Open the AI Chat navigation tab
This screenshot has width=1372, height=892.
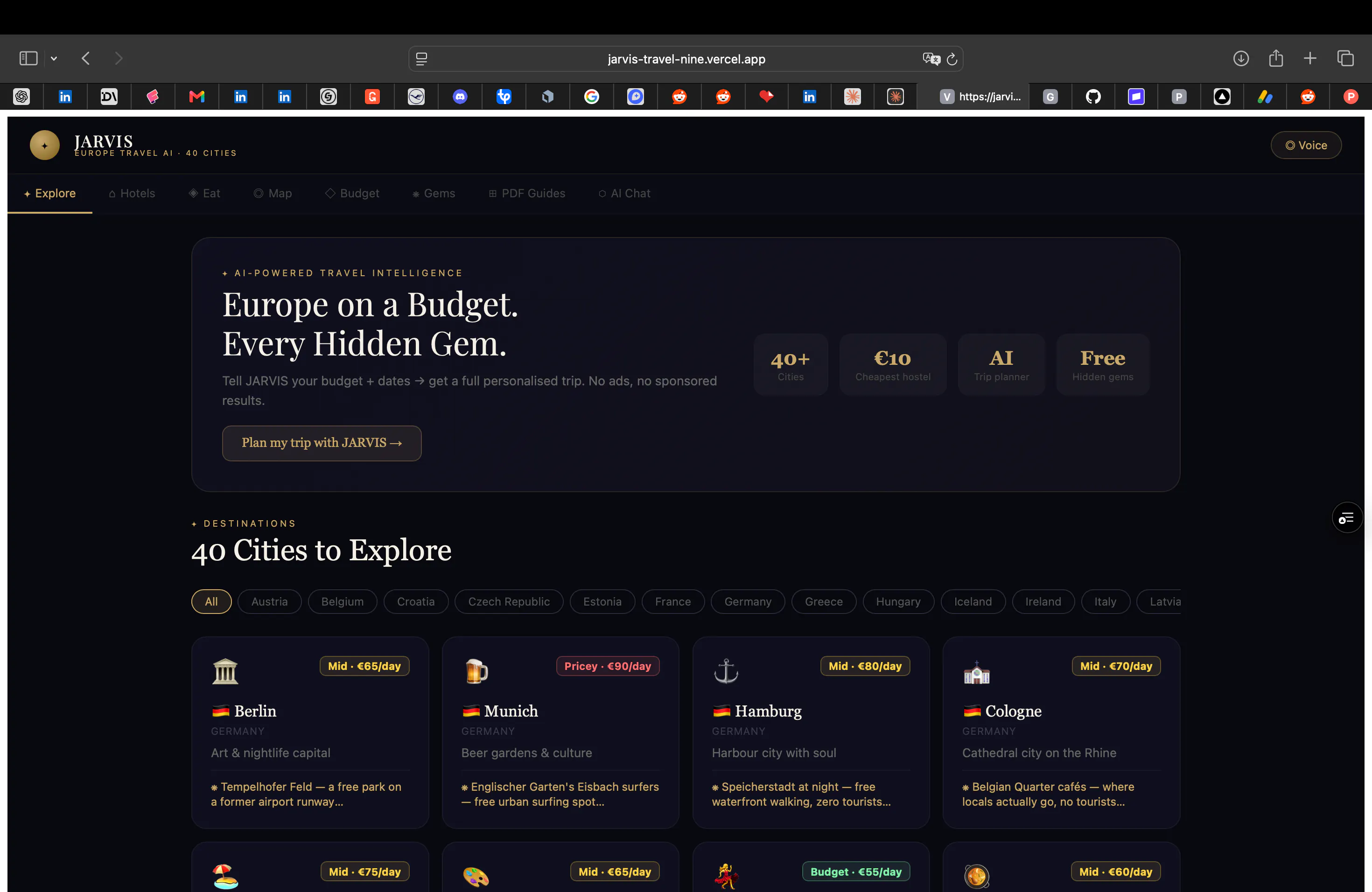tap(624, 193)
